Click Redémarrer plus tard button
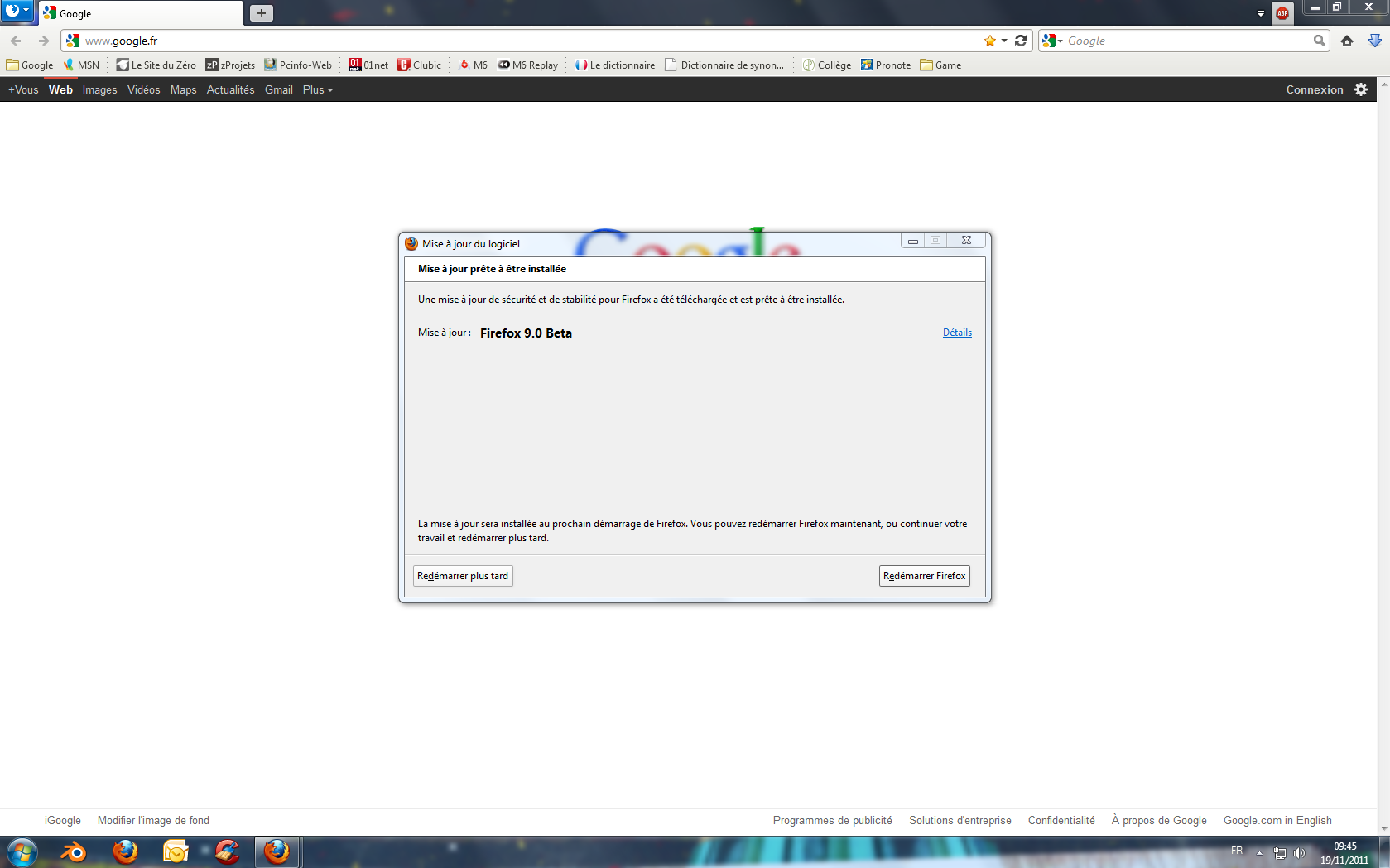The image size is (1390, 868). pos(463,576)
